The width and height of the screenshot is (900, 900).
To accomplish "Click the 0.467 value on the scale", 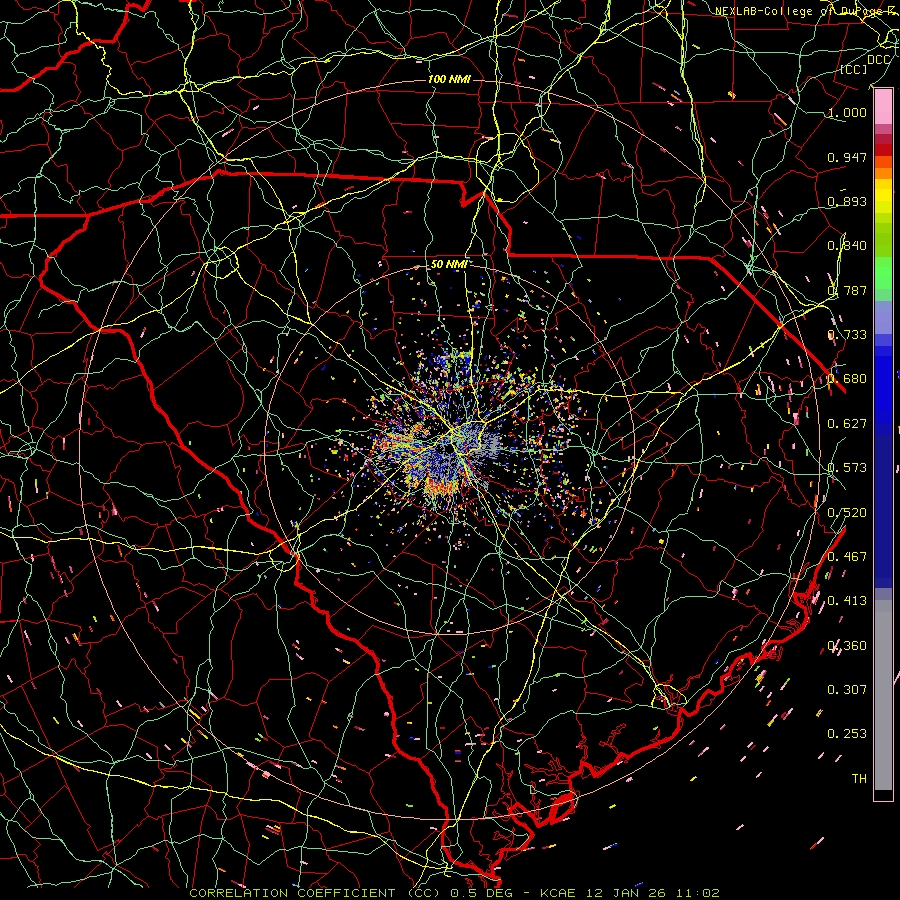I will [x=847, y=557].
